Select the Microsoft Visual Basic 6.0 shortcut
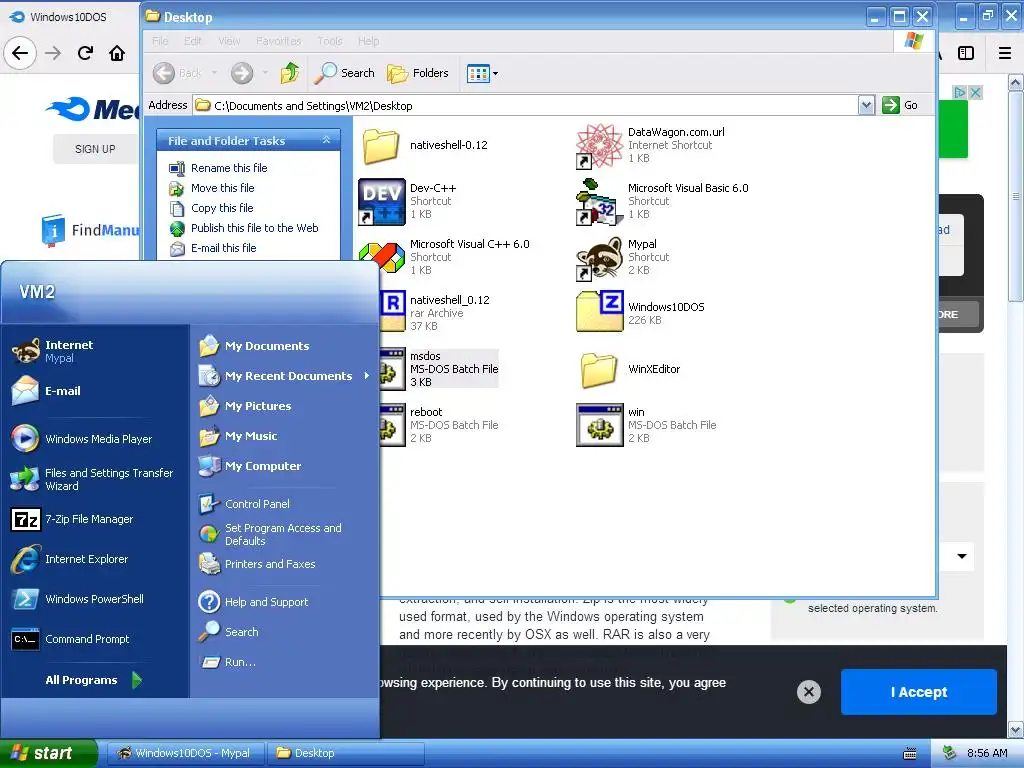This screenshot has width=1024, height=768. tap(662, 200)
